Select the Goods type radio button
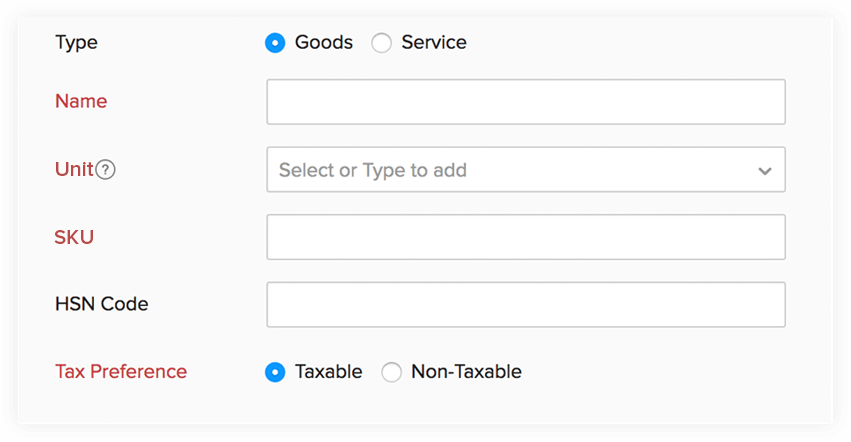This screenshot has width=851, height=442. tap(275, 43)
